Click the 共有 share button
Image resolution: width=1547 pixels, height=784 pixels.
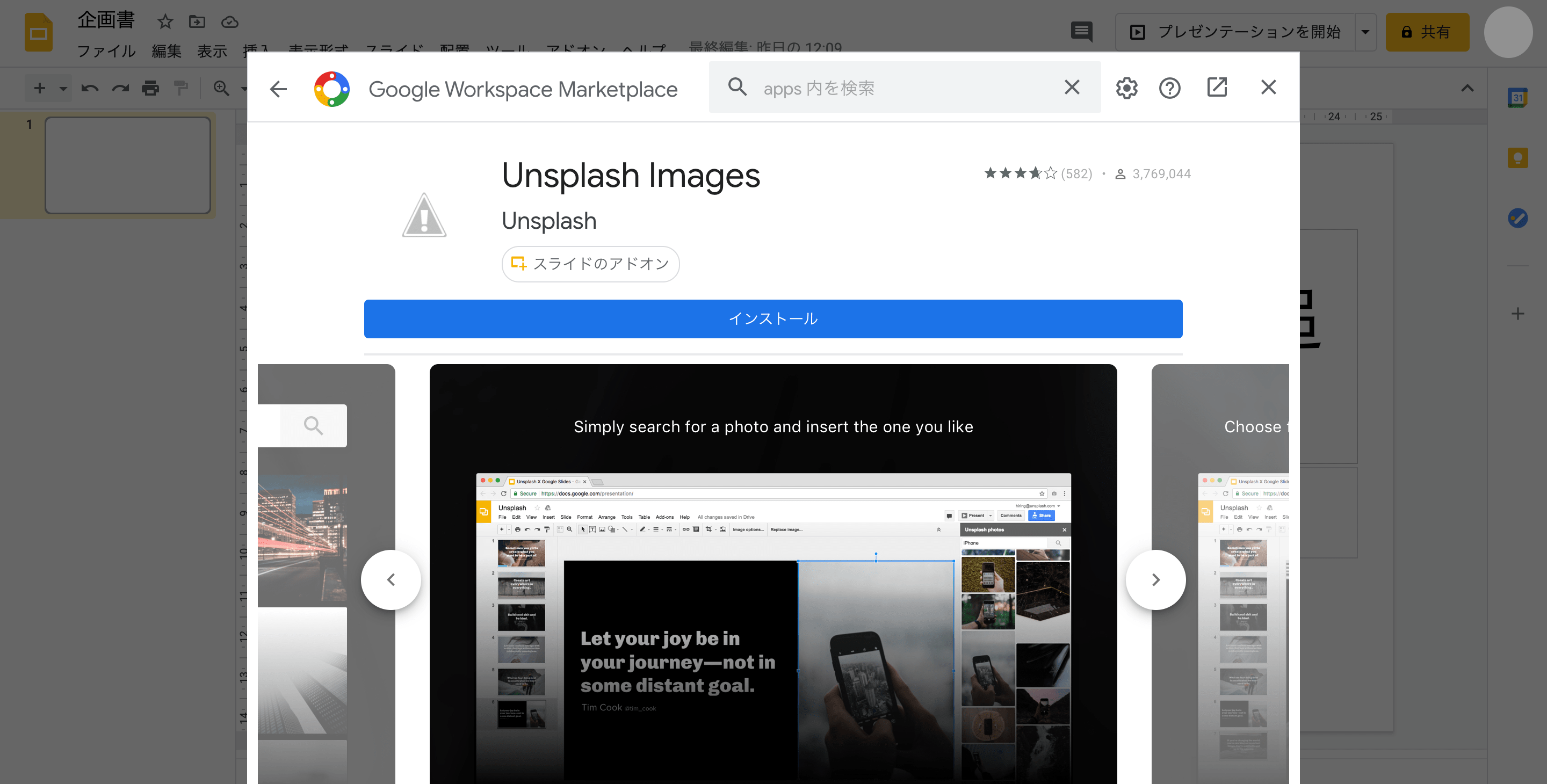[1427, 32]
